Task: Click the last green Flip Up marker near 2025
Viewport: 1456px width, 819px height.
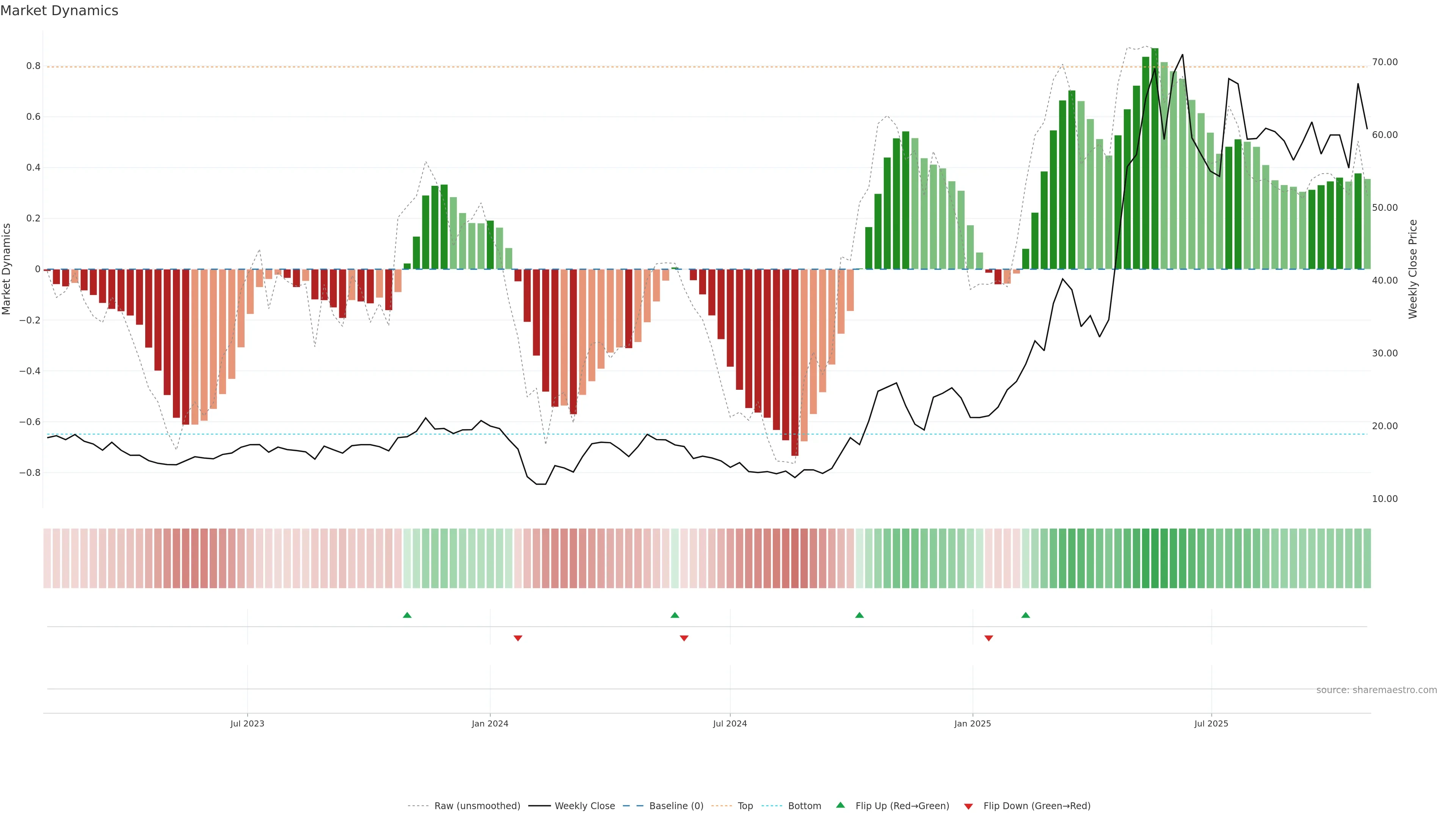Action: coord(1025,615)
